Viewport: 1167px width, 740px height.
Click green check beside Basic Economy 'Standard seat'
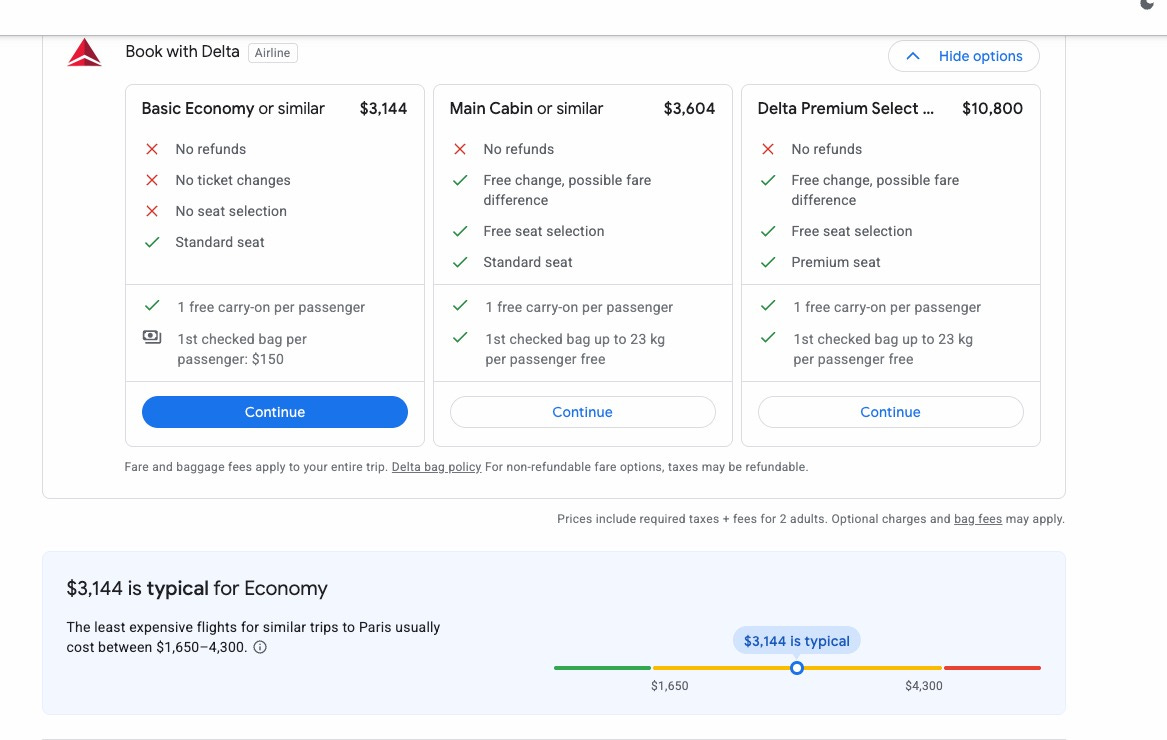coord(152,243)
